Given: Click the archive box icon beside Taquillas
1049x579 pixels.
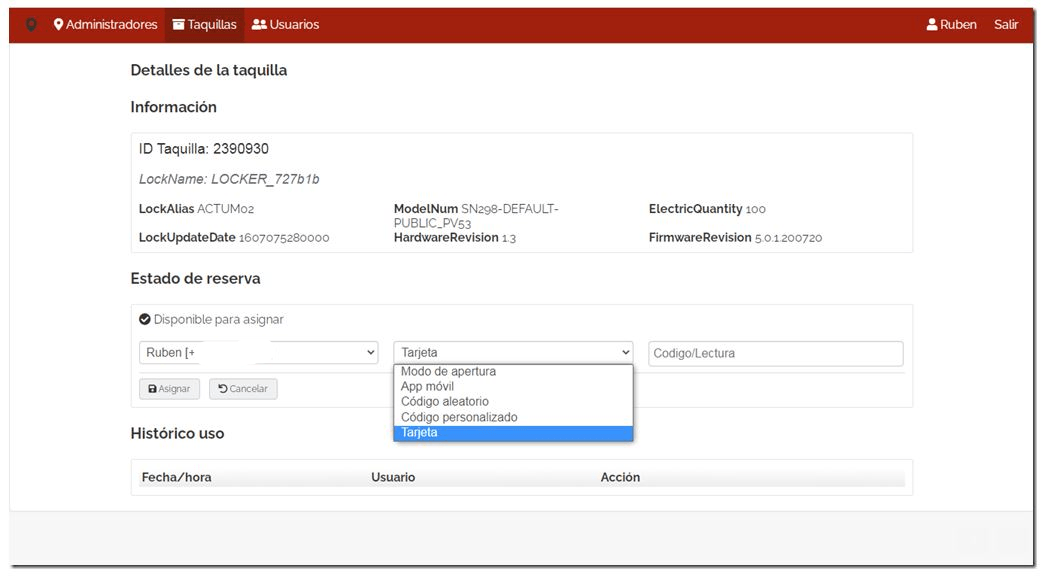Looking at the screenshot, I should [178, 25].
